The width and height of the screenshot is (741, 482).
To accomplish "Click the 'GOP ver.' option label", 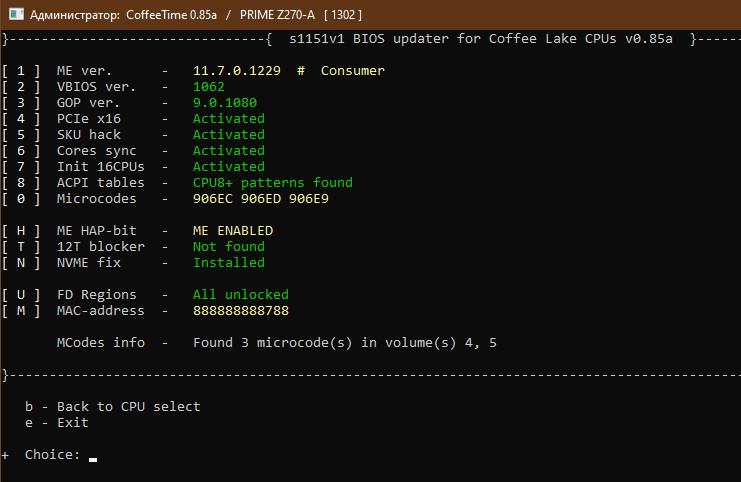I will pyautogui.click(x=88, y=103).
